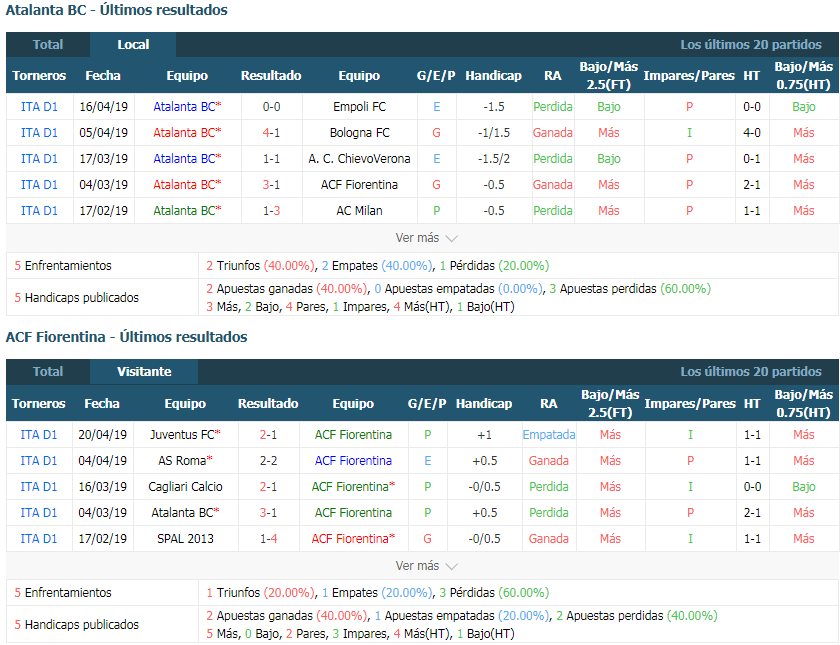Click the 1-3 result against AC Milan
840x645 pixels.
pyautogui.click(x=271, y=211)
